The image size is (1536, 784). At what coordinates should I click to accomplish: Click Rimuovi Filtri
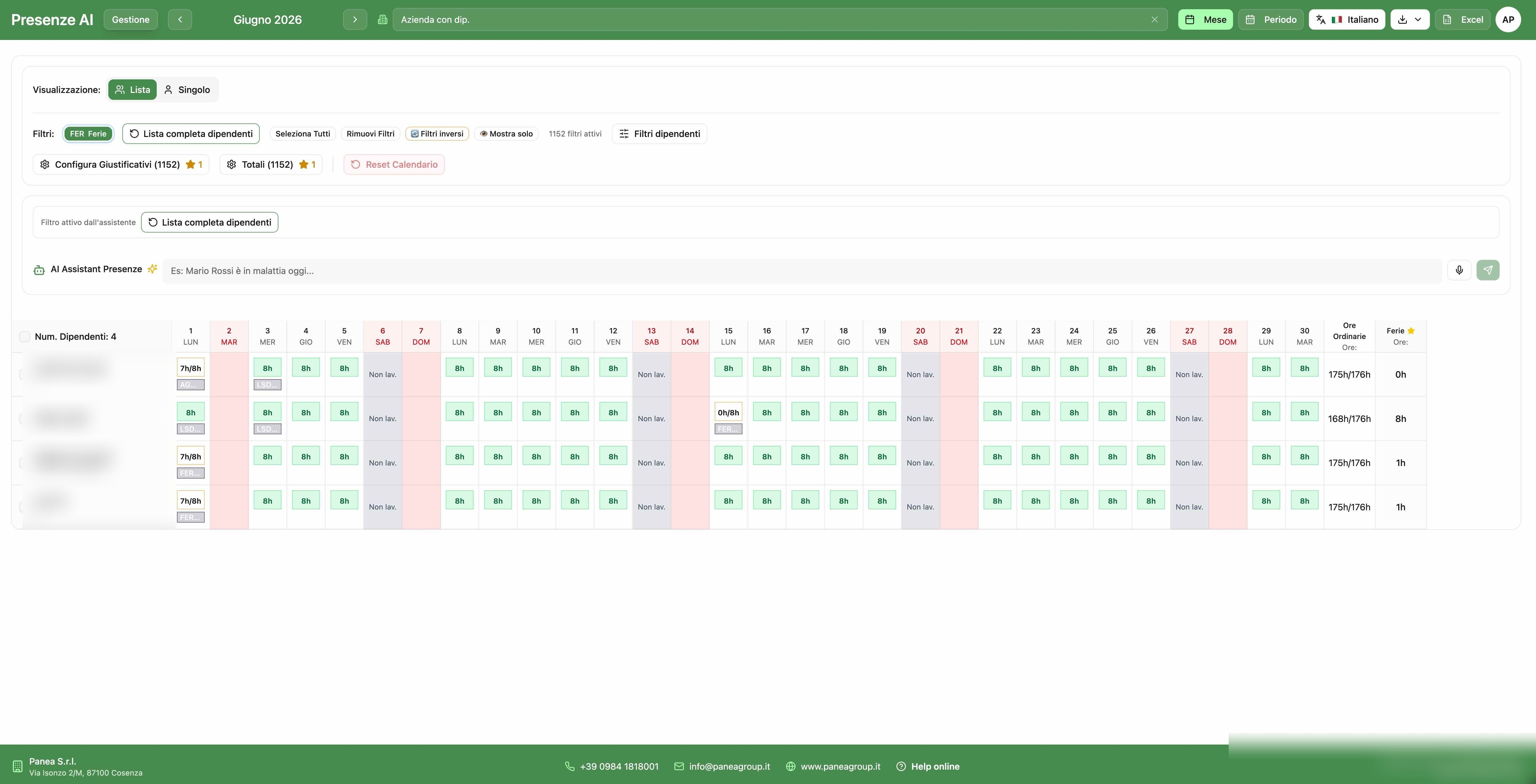pyautogui.click(x=370, y=134)
